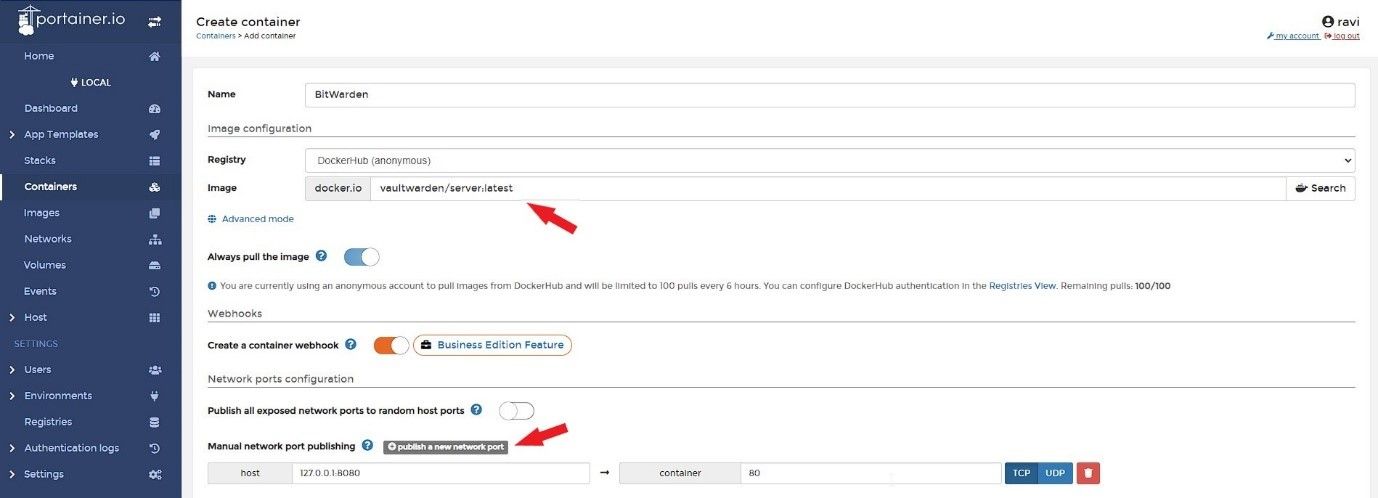Click the image Search button
The width and height of the screenshot is (1378, 498).
[x=1320, y=188]
